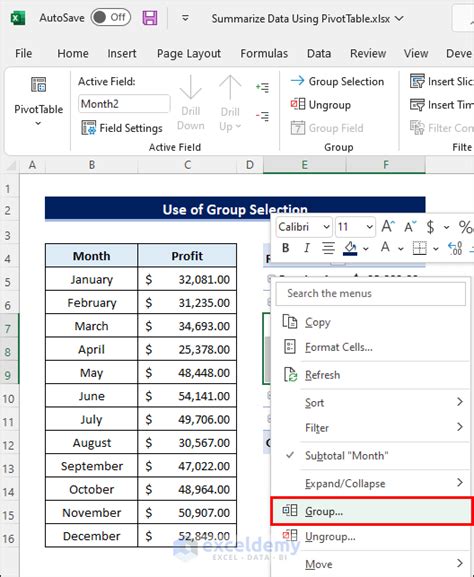Click the Select All corner triangle
Image resolution: width=474 pixels, height=577 pixels.
coord(11,165)
